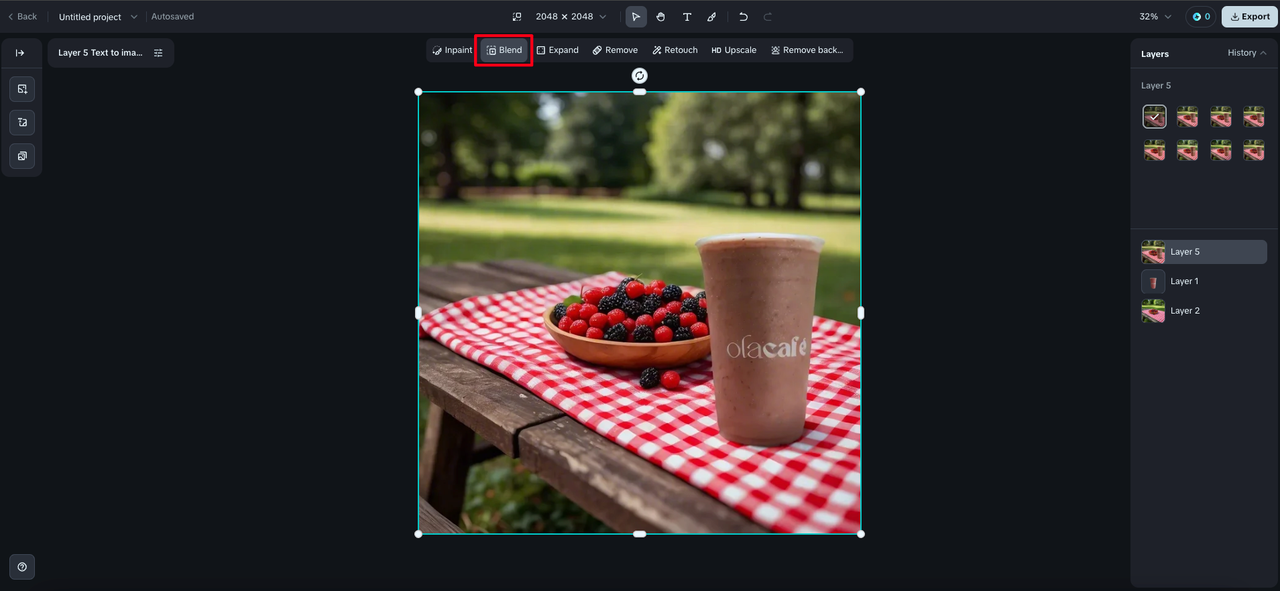Screen dimensions: 1280x591
Task: Click the bottom stacked-images icon in left sidebar
Action: [x=22, y=156]
